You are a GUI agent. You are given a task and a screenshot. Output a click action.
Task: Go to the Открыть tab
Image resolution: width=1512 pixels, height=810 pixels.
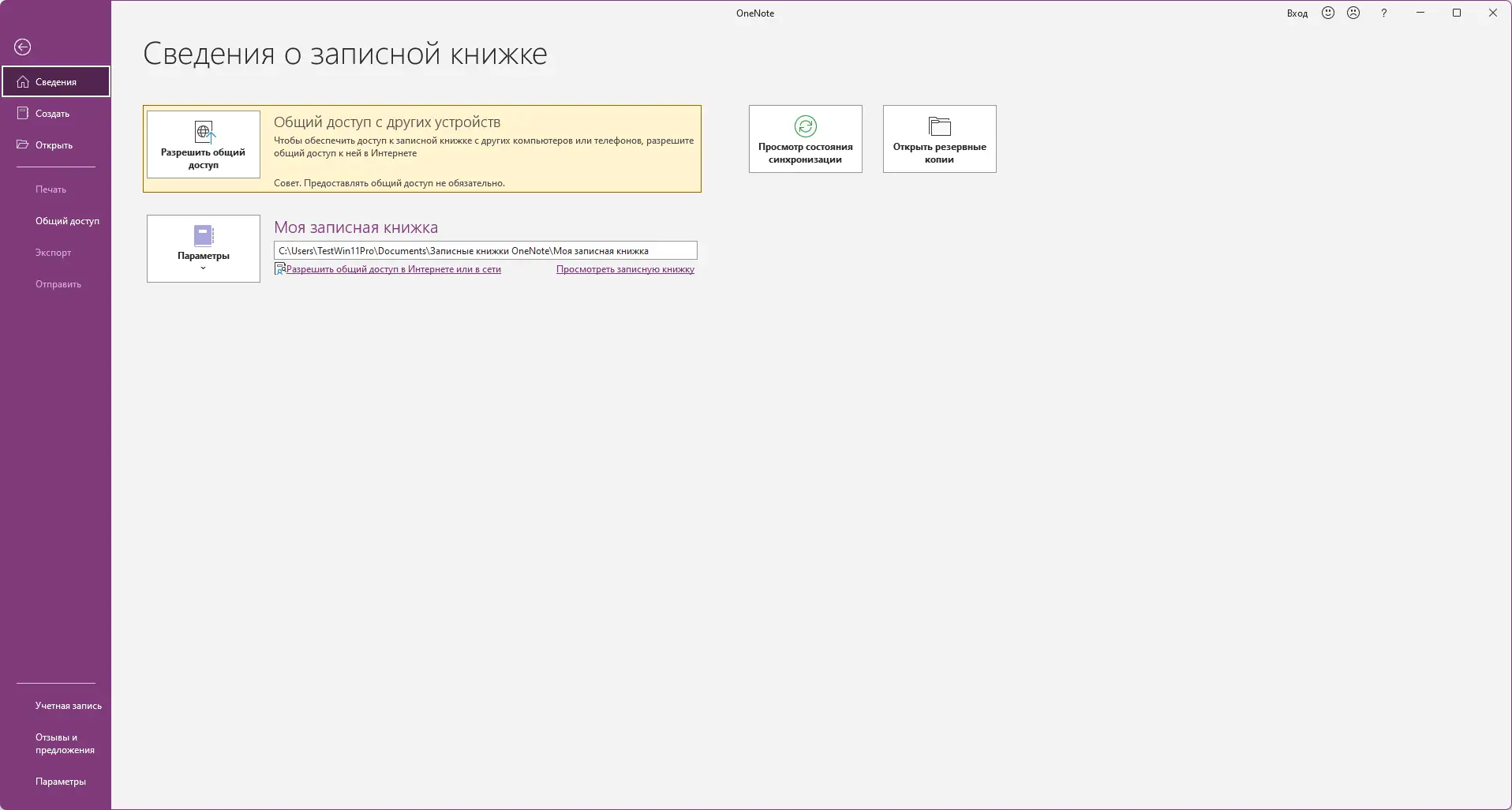click(56, 145)
